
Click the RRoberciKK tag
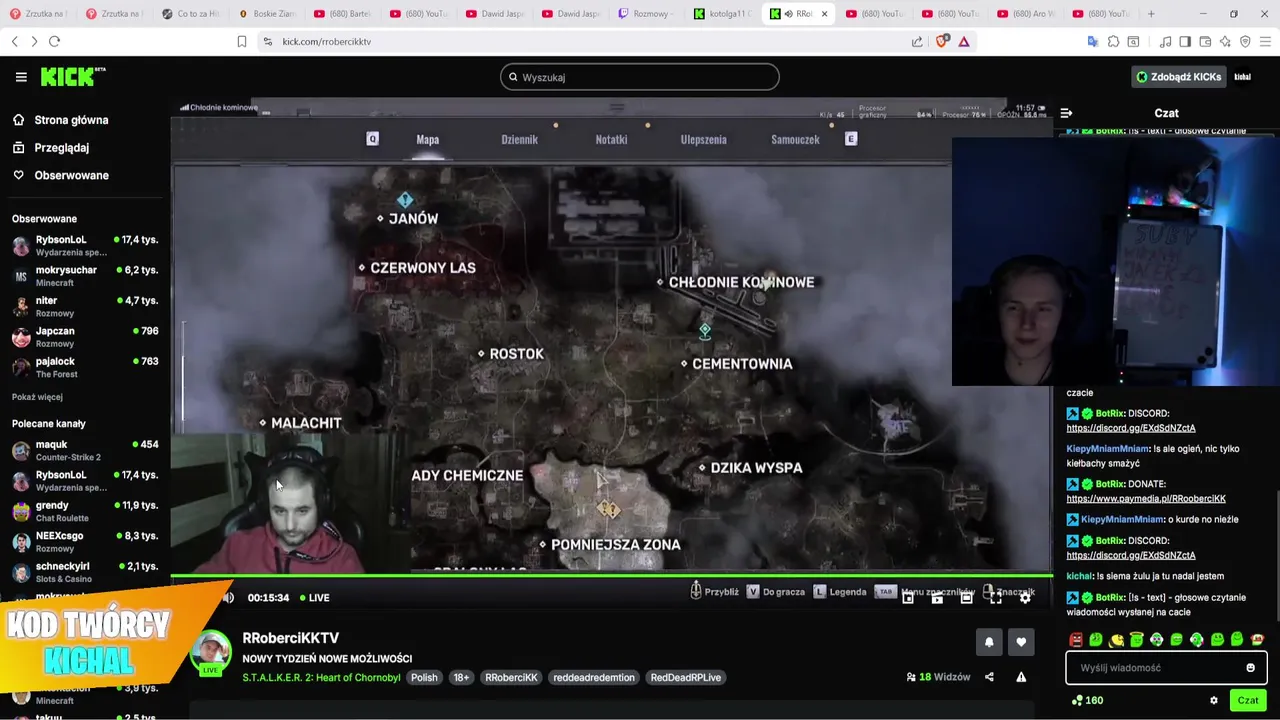tap(511, 678)
